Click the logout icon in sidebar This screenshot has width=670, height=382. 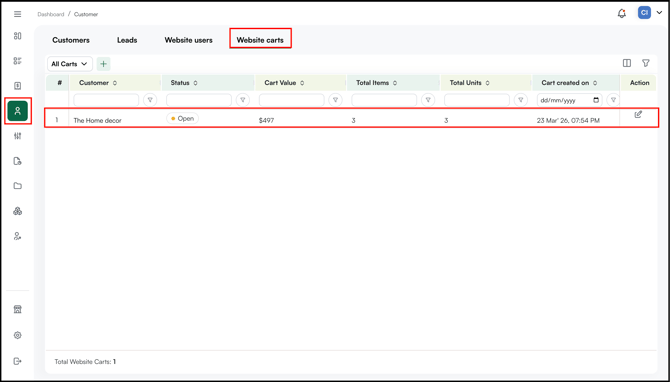click(18, 361)
